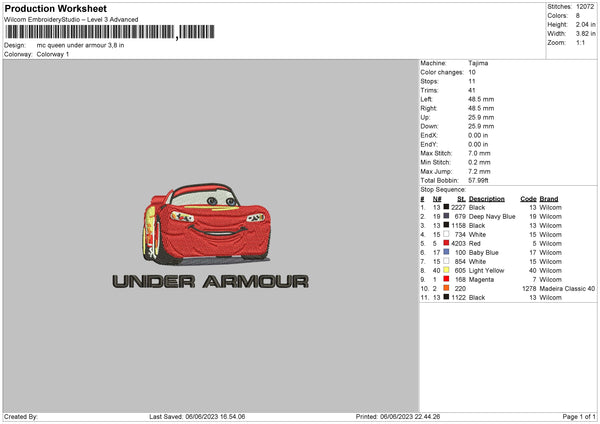
Task: Click the barcode at the top
Action: (110, 32)
